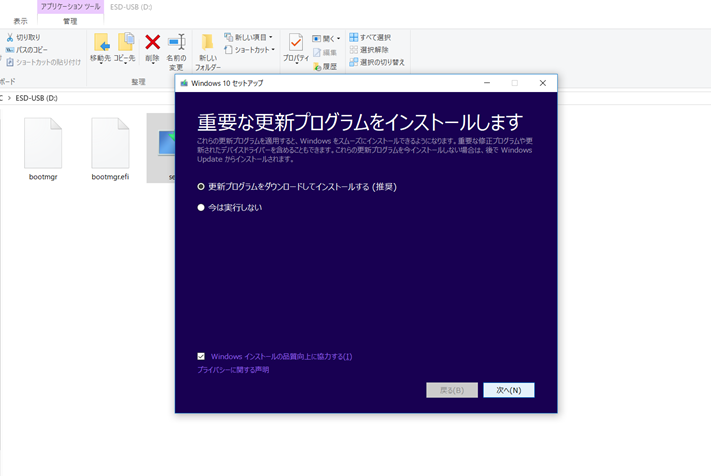Close the Windows 10 setup dialog

tap(543, 83)
